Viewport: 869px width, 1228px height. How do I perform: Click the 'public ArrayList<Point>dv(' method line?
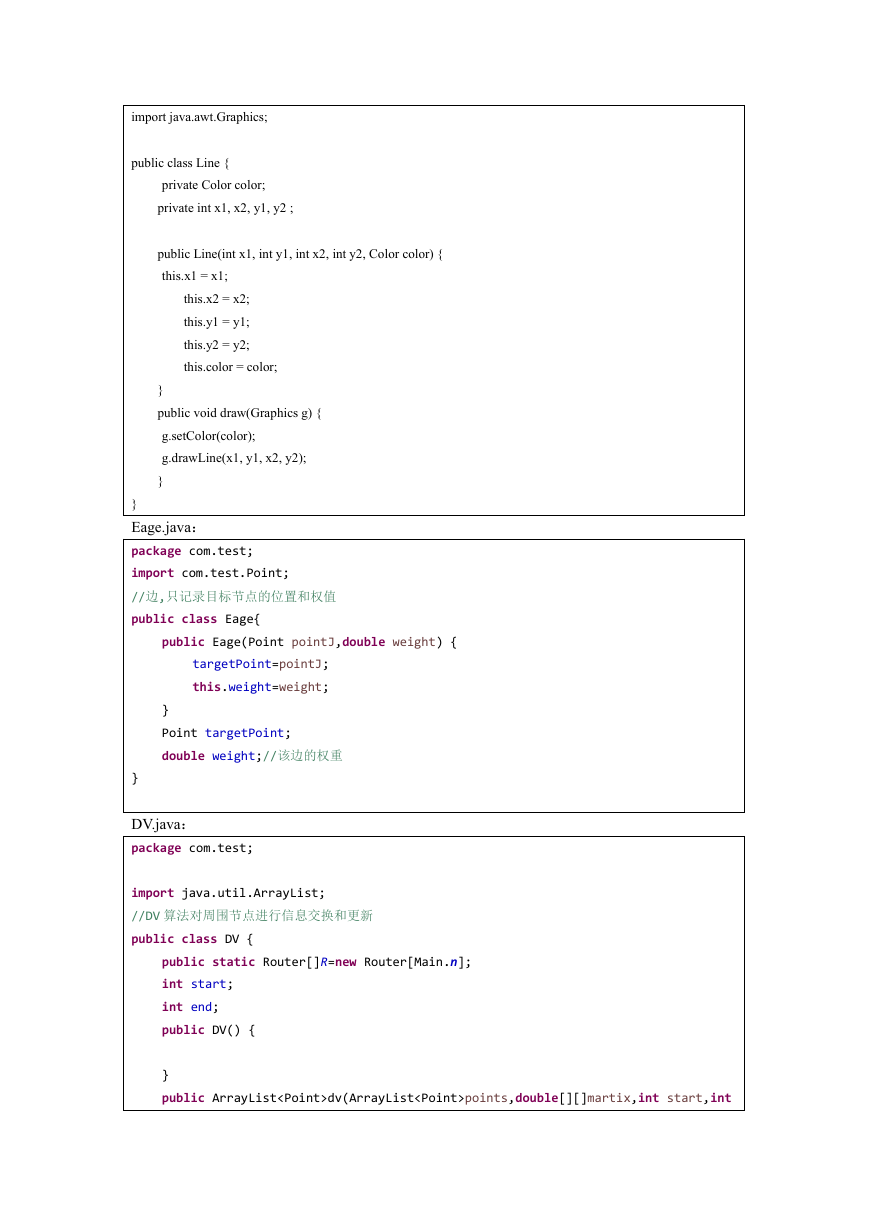click(447, 1098)
